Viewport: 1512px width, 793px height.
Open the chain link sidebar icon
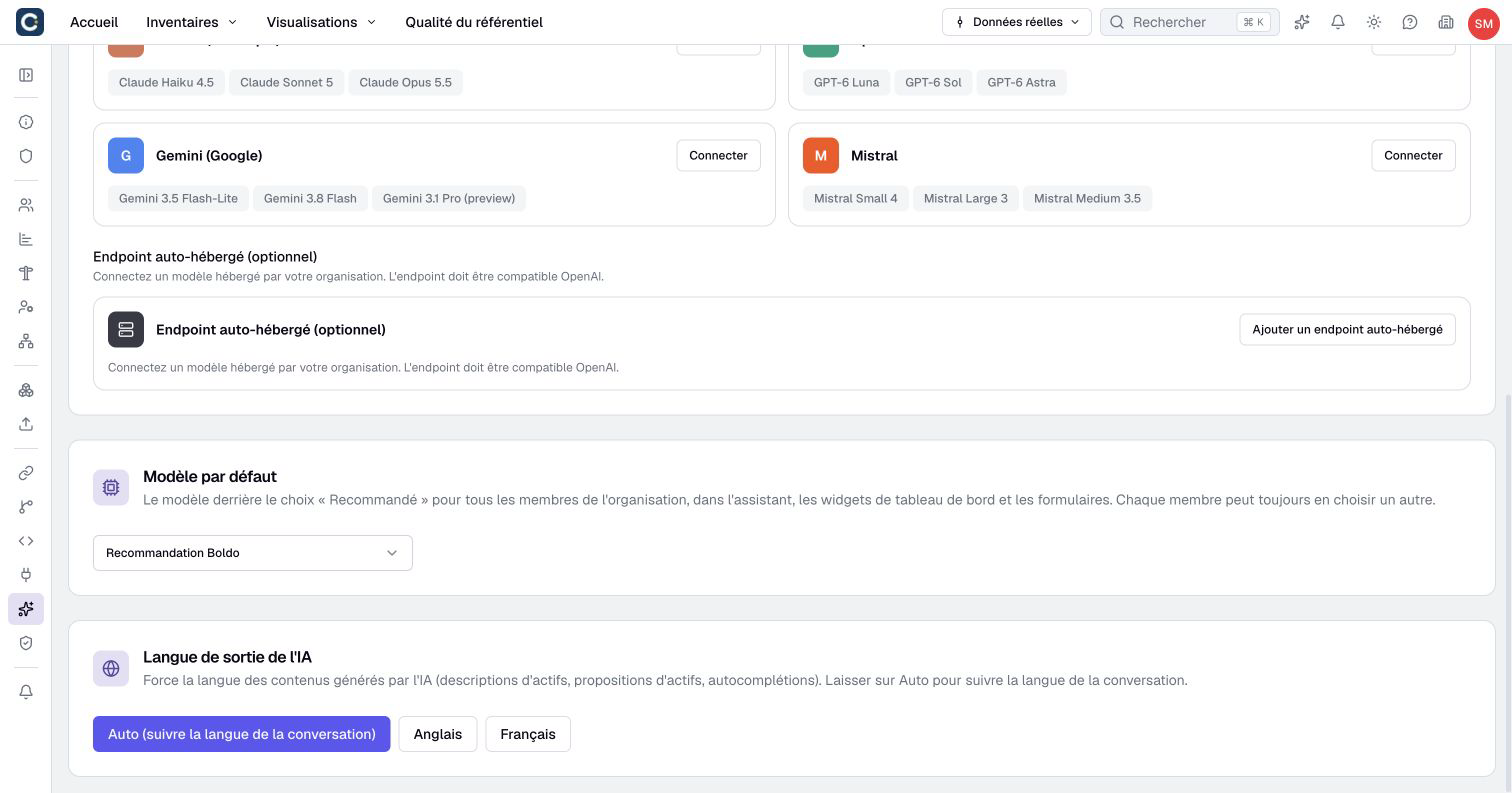(26, 473)
